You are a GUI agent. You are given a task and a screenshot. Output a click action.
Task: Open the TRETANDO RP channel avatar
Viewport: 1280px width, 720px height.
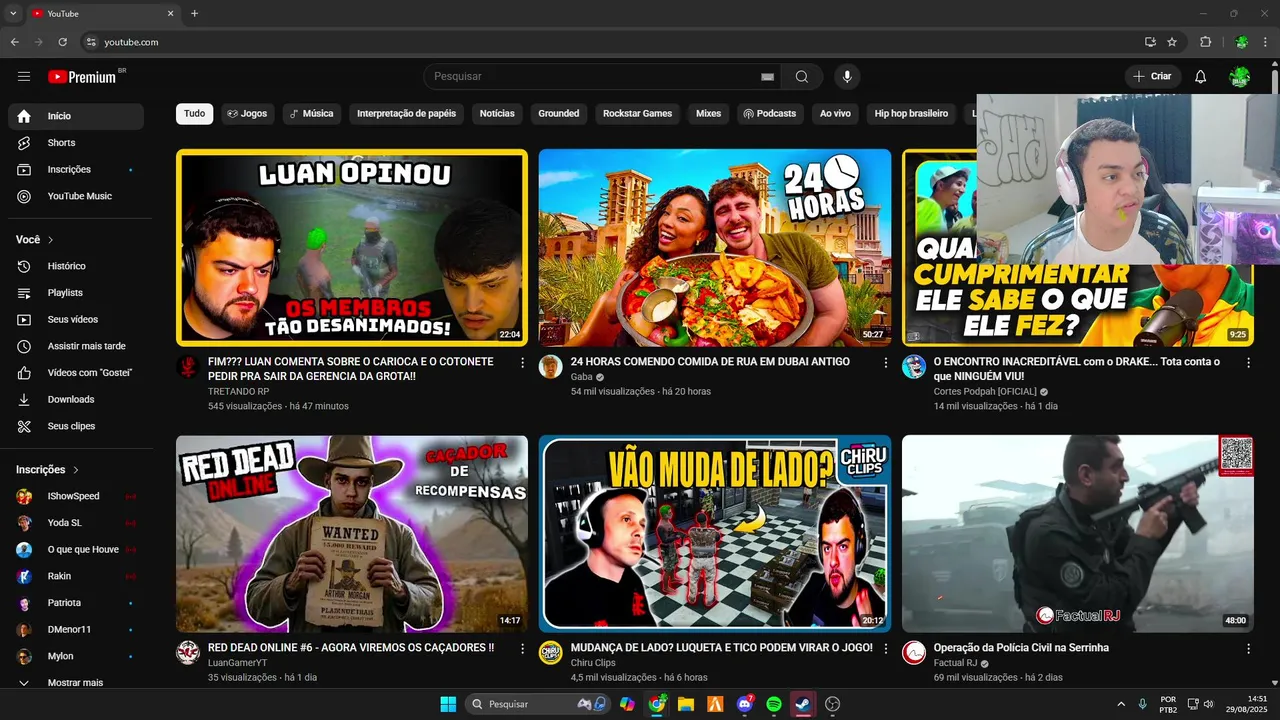point(188,366)
